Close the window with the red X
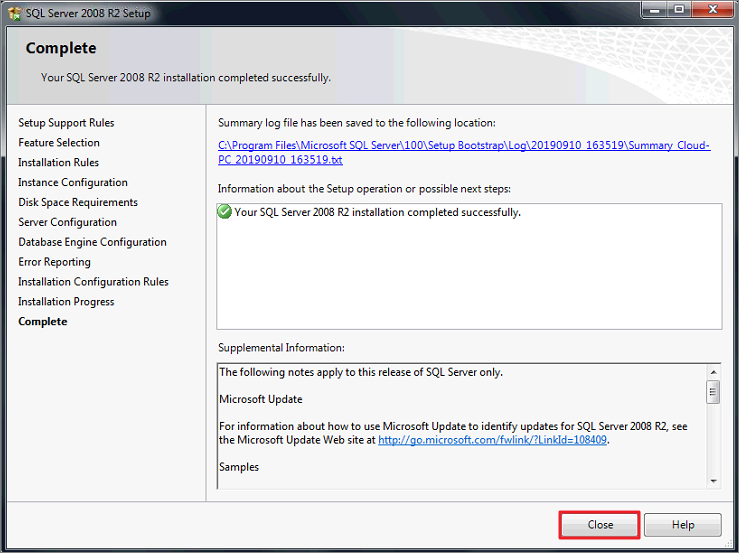This screenshot has height=553, width=739. coord(713,9)
